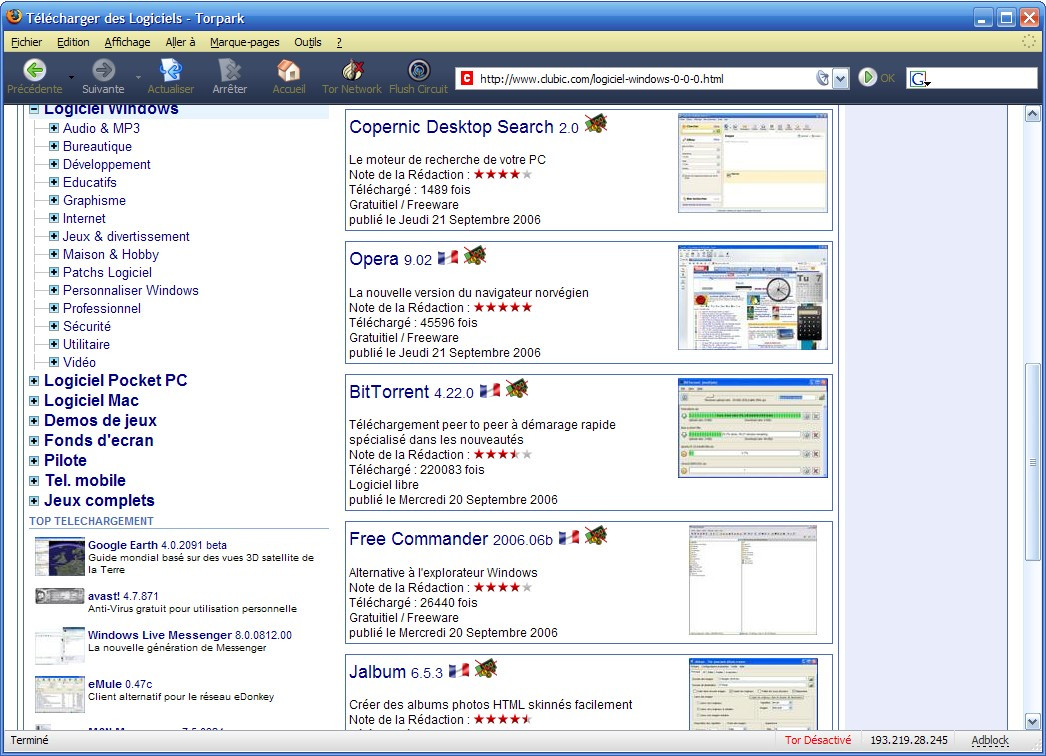Open the Opera 9.02 download link
The image size is (1046, 756).
[x=374, y=259]
